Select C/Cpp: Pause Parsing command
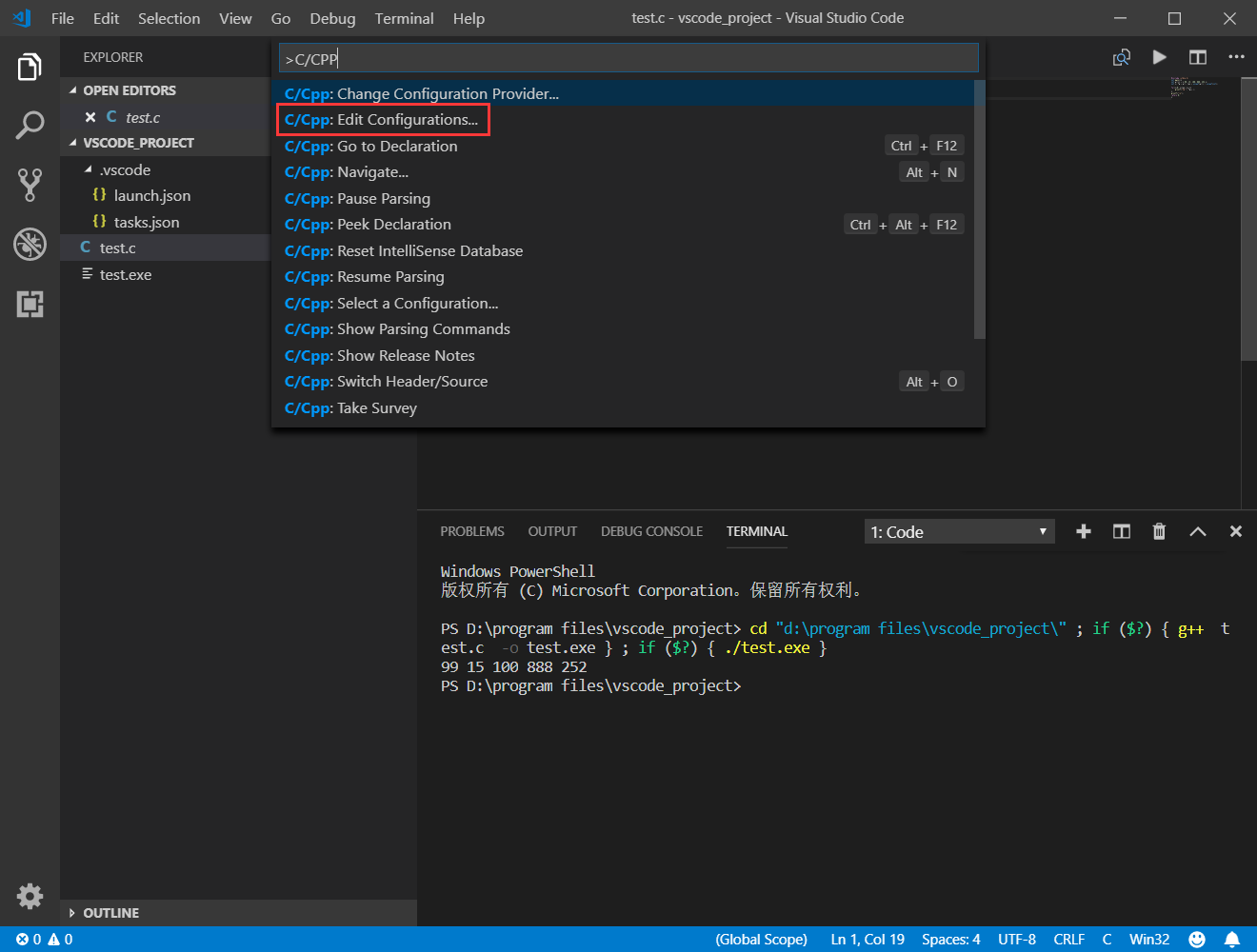The height and width of the screenshot is (952, 1257). [x=623, y=198]
